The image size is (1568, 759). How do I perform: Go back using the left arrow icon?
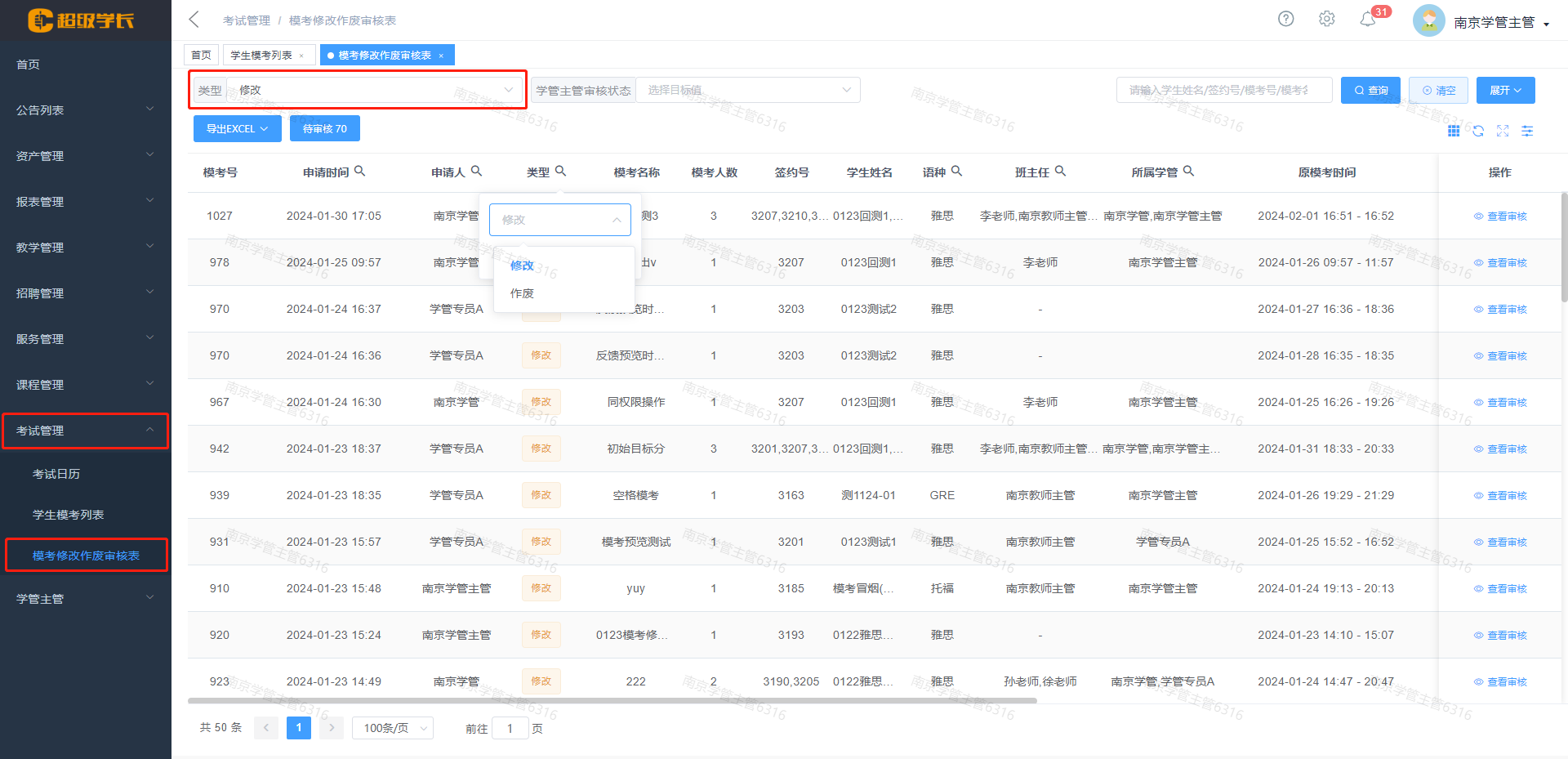194,20
